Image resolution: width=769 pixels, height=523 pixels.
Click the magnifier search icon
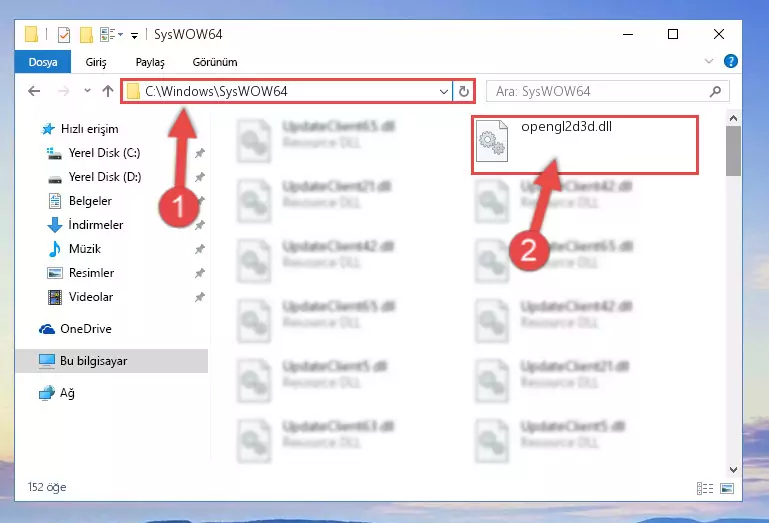716,91
